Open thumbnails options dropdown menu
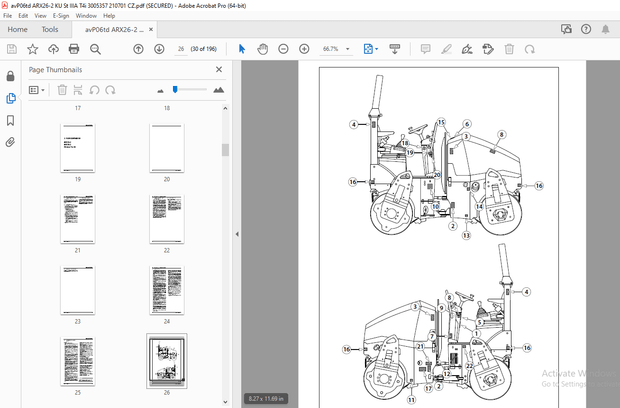Screen dimensions: 620x408 [36, 90]
